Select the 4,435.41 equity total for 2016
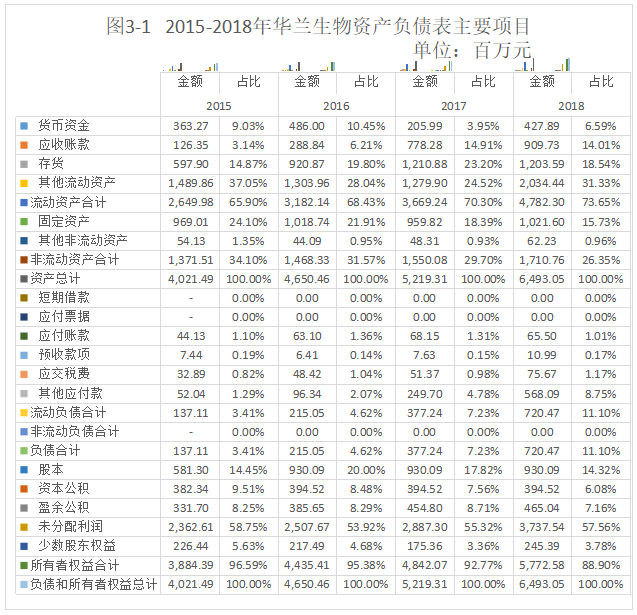This screenshot has width=637, height=615. tap(307, 565)
